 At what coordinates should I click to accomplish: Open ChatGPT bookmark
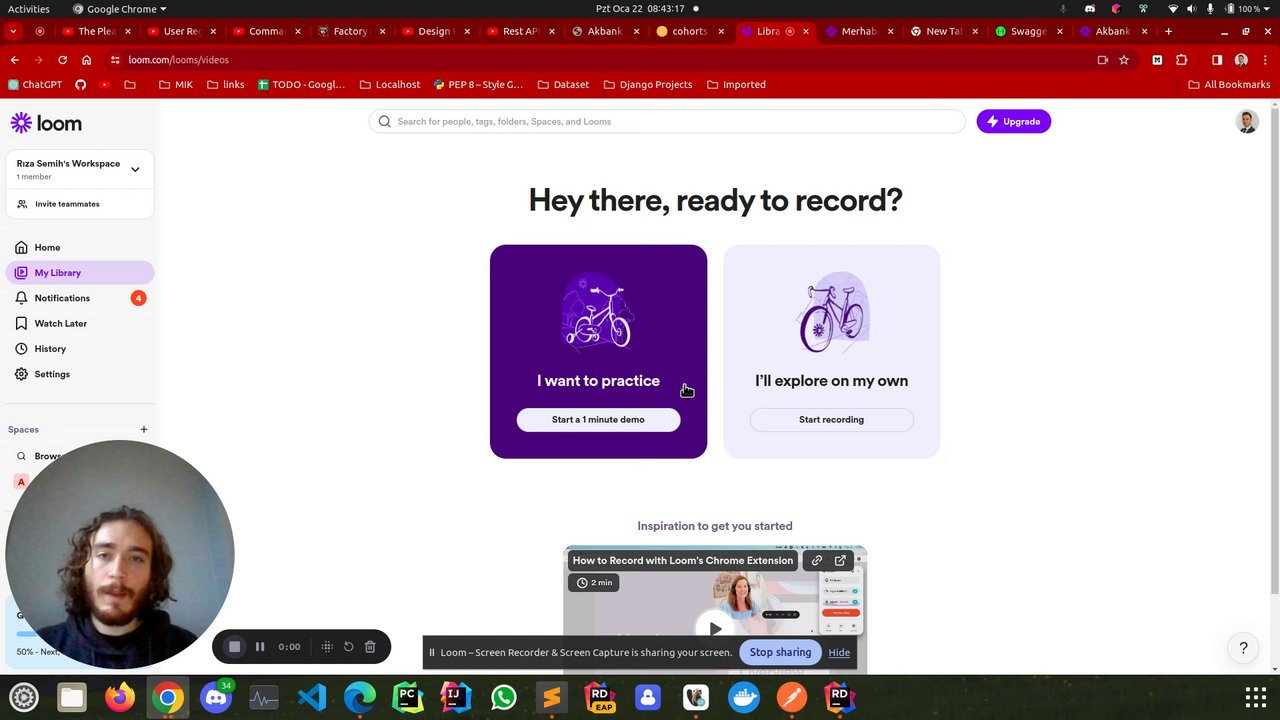tap(34, 85)
